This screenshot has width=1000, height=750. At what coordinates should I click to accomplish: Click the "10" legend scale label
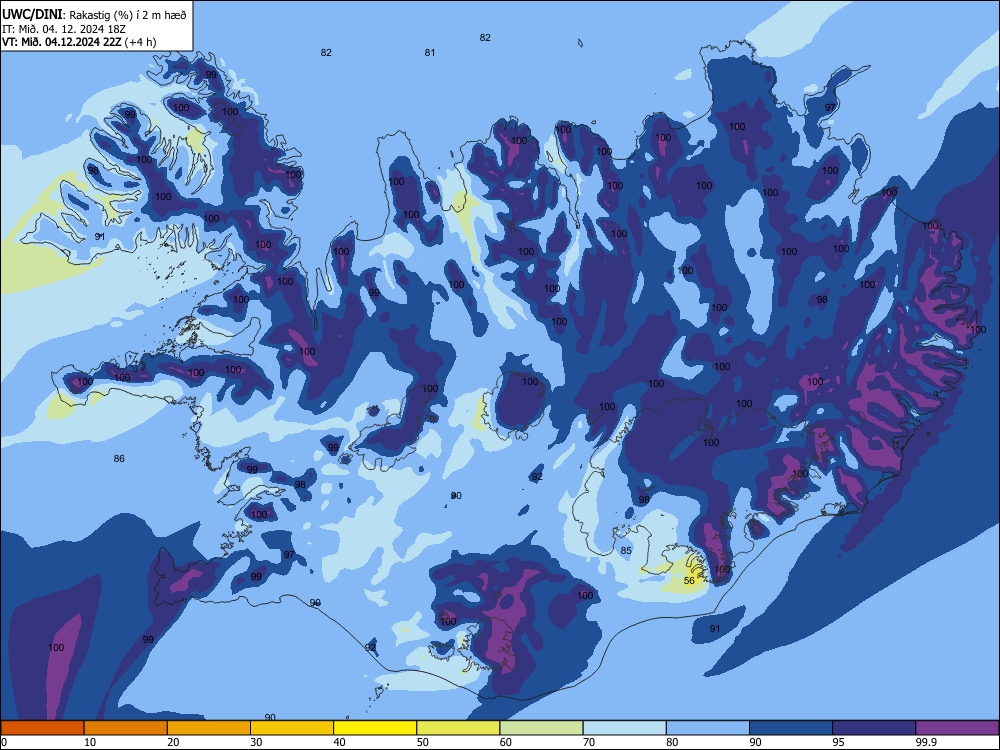pos(90,742)
